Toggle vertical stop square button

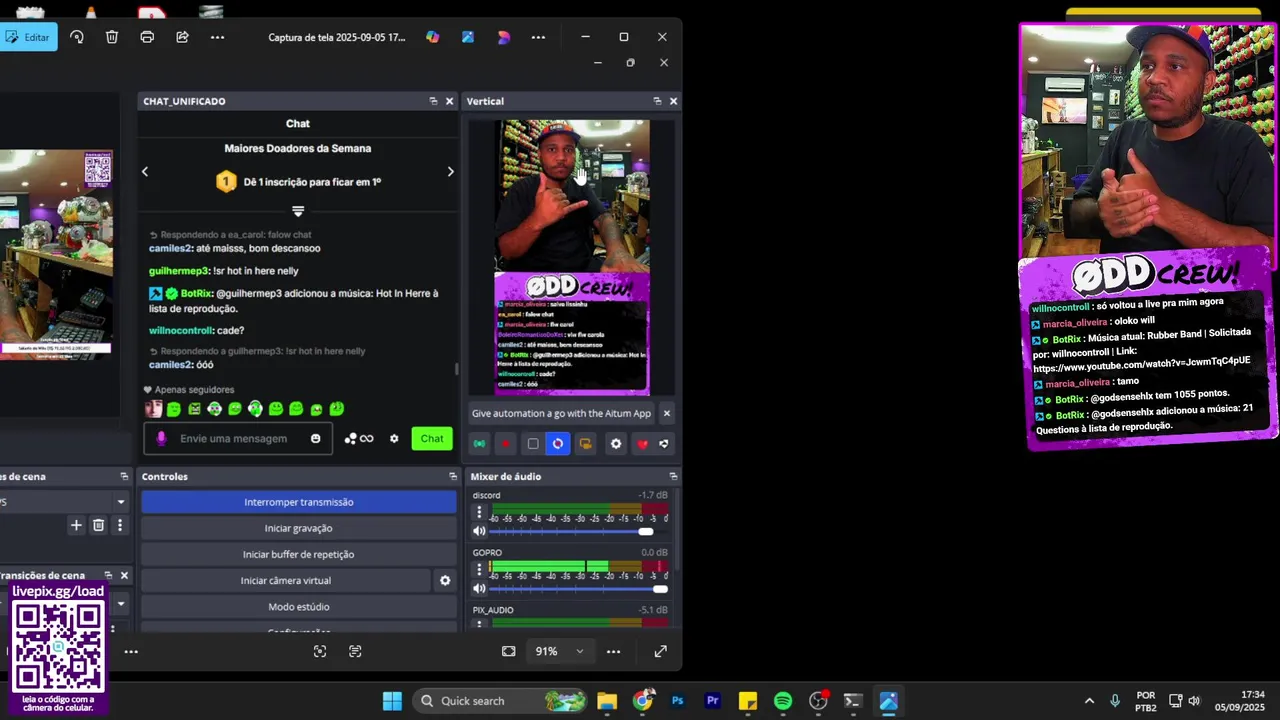533,444
